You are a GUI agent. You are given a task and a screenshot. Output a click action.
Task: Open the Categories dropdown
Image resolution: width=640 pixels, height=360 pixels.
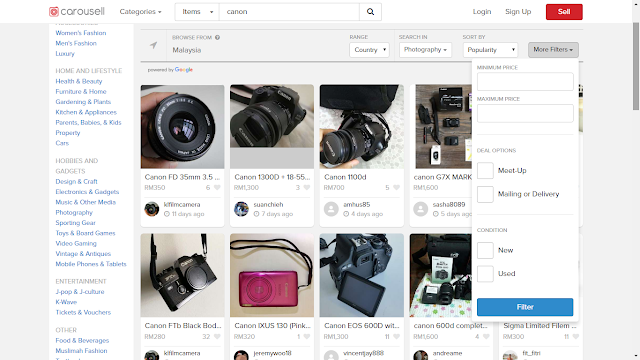(140, 12)
